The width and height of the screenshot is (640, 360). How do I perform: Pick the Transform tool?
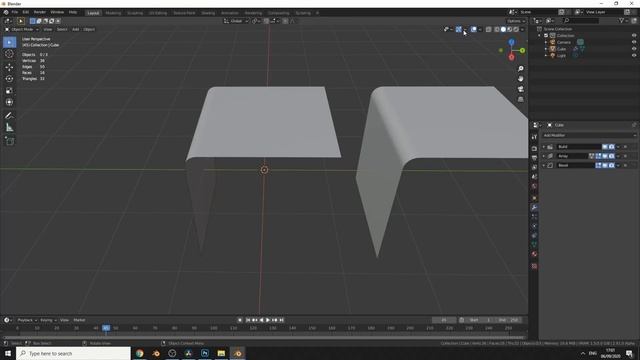point(9,102)
